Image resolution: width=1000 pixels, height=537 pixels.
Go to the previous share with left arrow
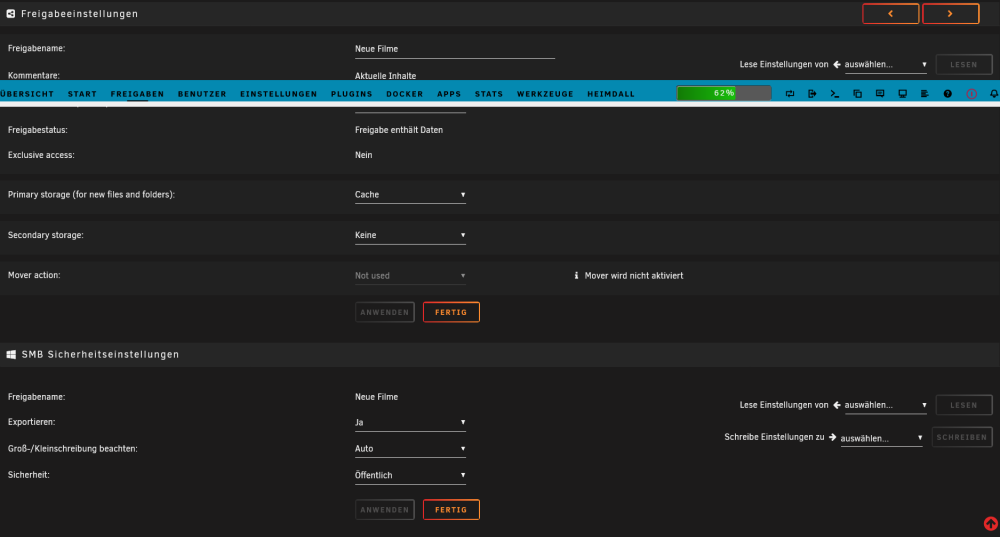click(x=890, y=13)
